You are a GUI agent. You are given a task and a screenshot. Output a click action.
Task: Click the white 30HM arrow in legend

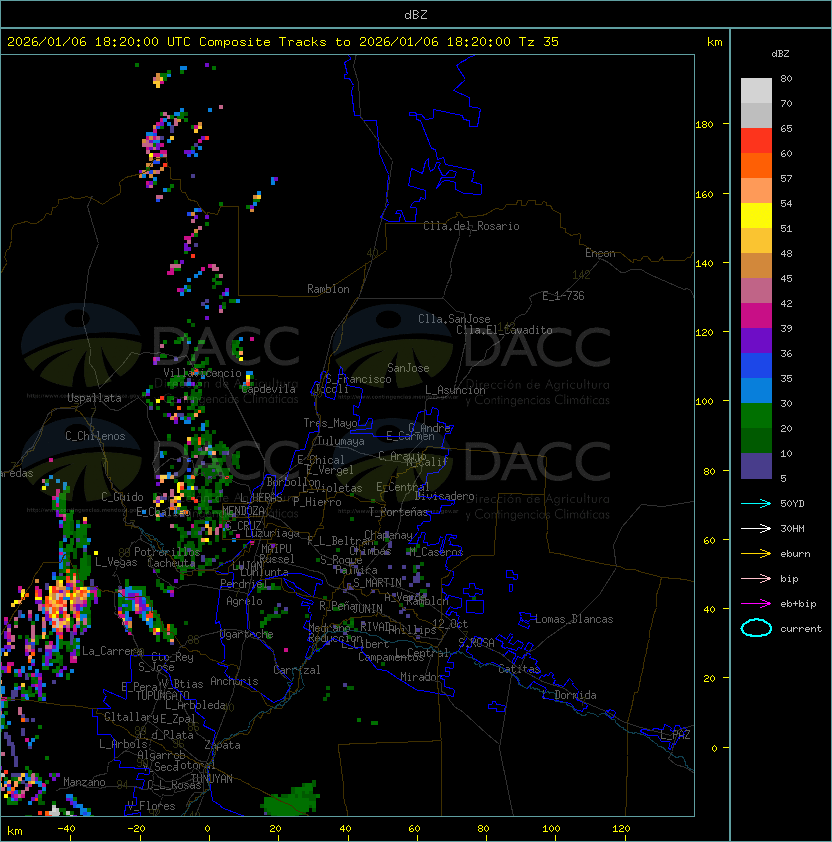(756, 528)
